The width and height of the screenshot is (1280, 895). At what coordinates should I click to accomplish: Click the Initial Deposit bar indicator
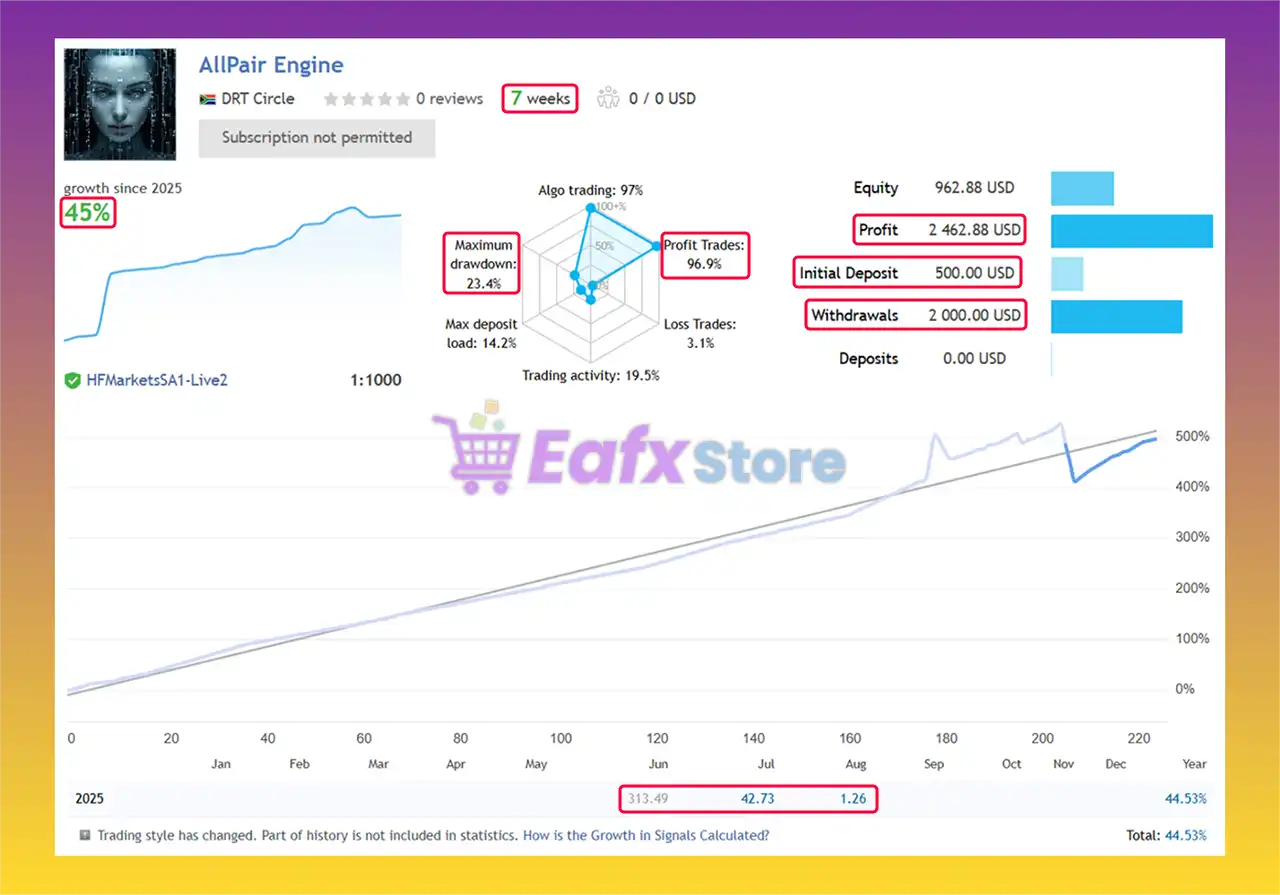pos(1067,273)
